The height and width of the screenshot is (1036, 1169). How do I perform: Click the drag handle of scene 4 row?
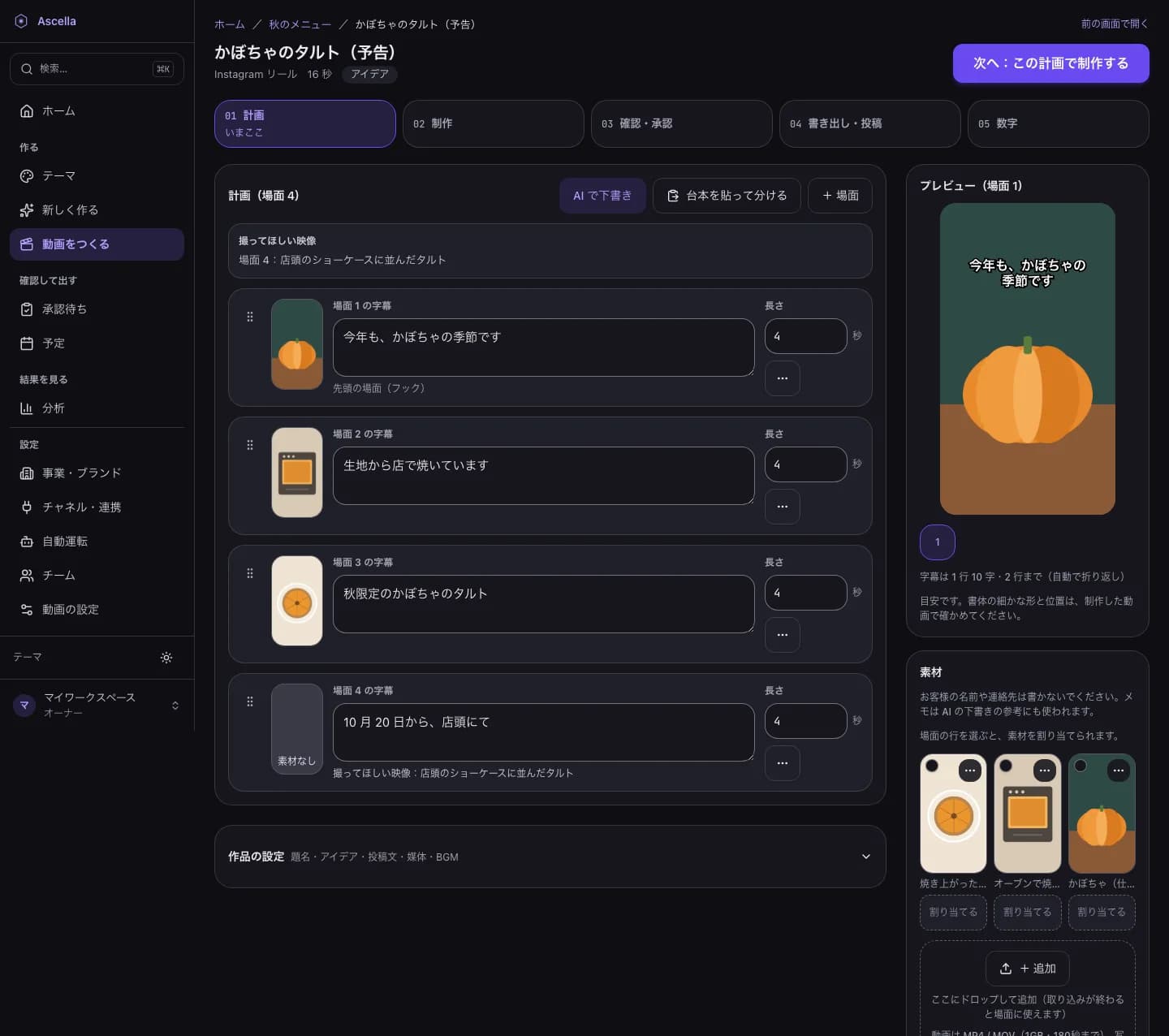[250, 701]
